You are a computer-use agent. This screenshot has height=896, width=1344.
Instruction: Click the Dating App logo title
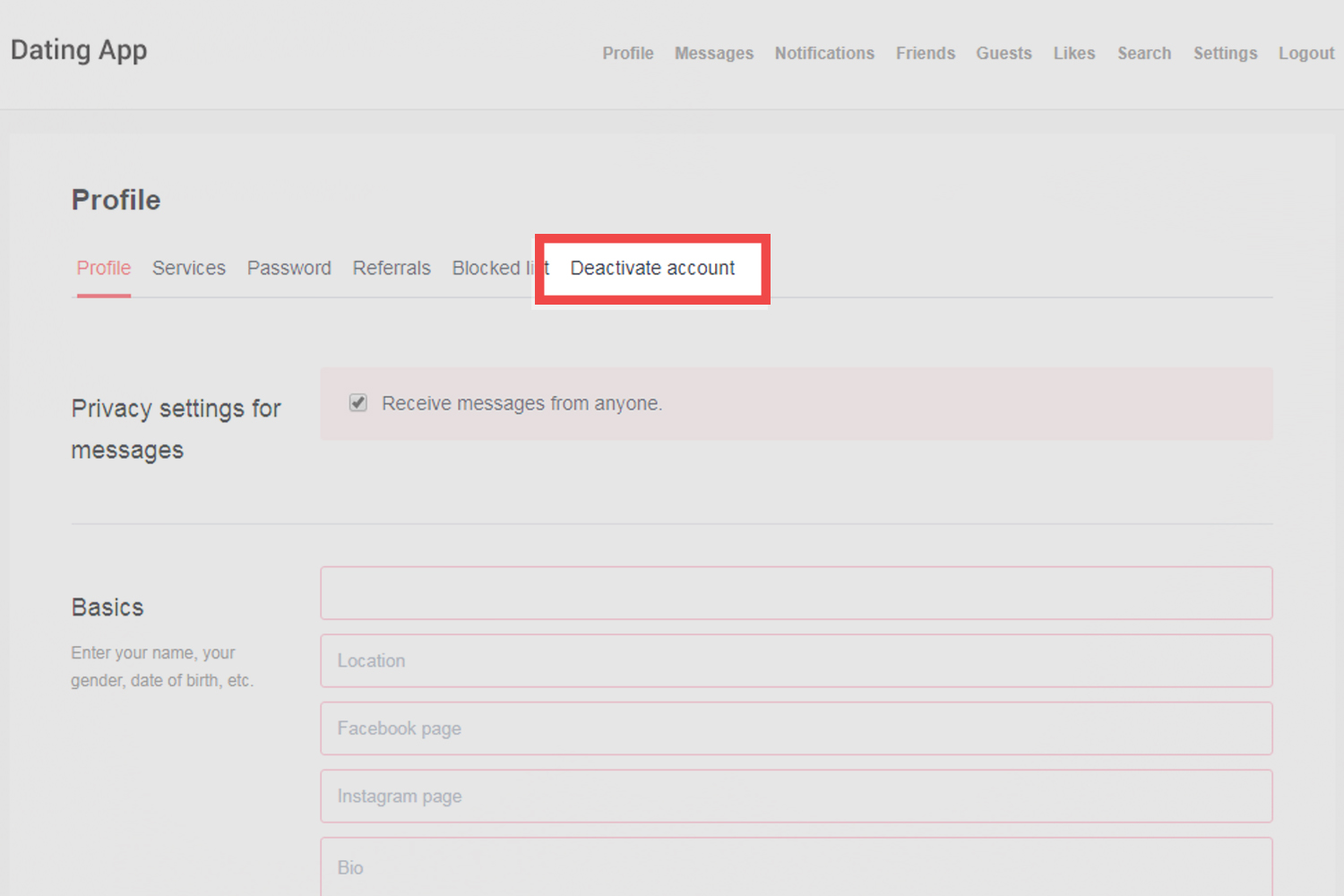[x=79, y=50]
